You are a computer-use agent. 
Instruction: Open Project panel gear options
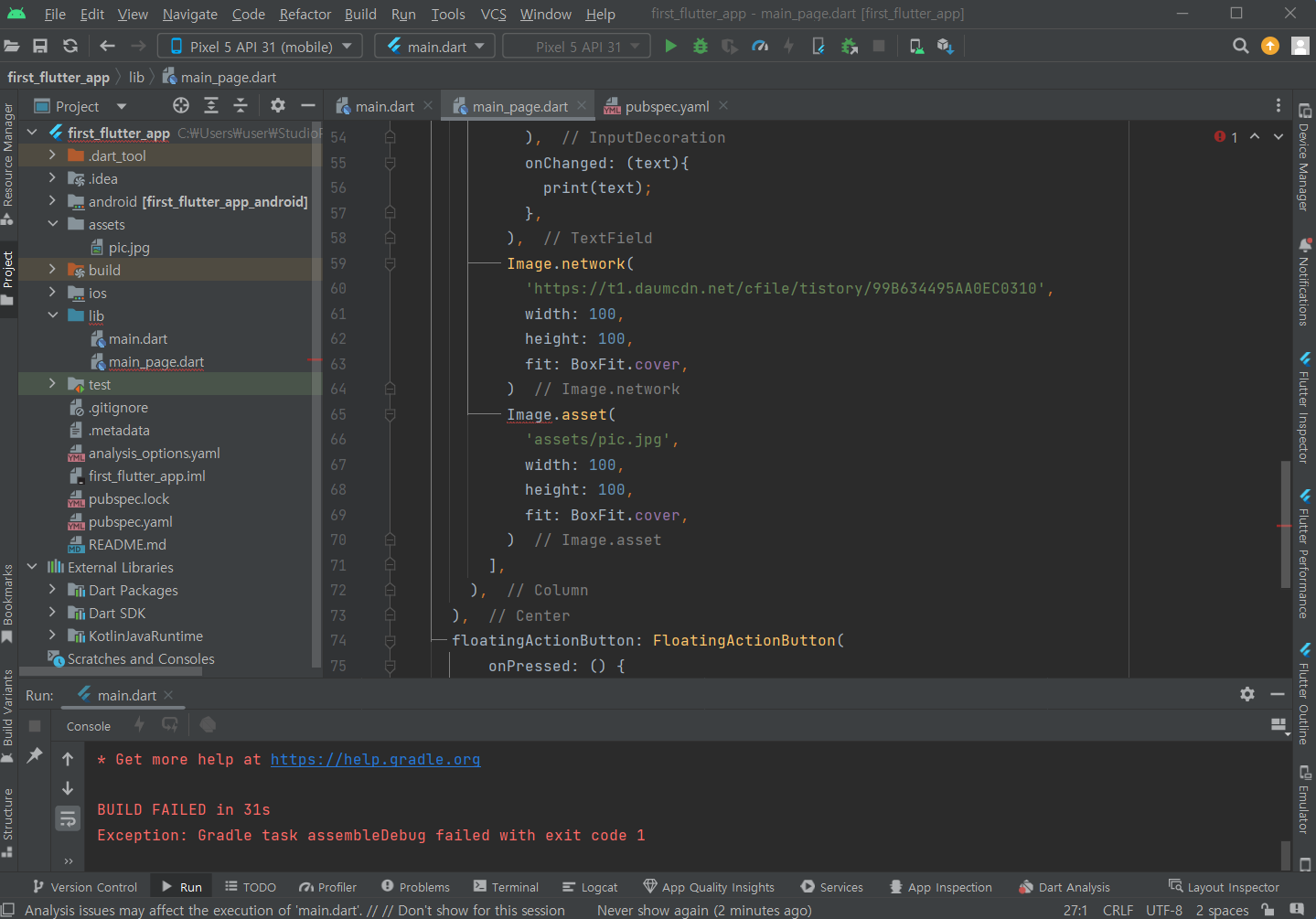tap(278, 106)
